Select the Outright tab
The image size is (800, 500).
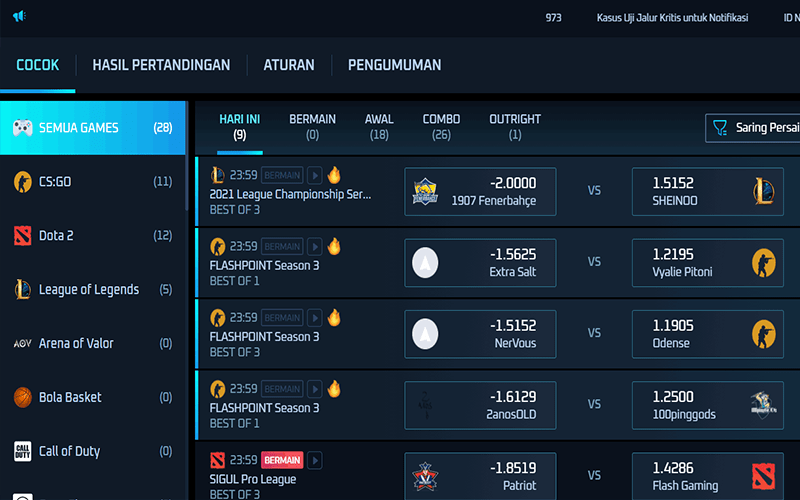(515, 126)
